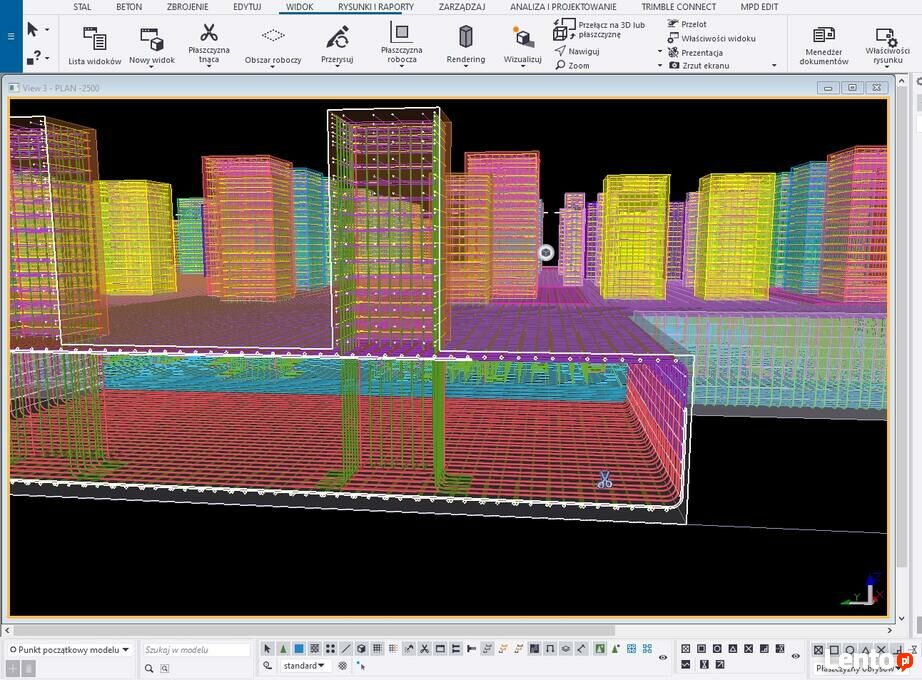Expand the Nowy widok dropdown arrow
The image size is (922, 680).
pos(152,67)
